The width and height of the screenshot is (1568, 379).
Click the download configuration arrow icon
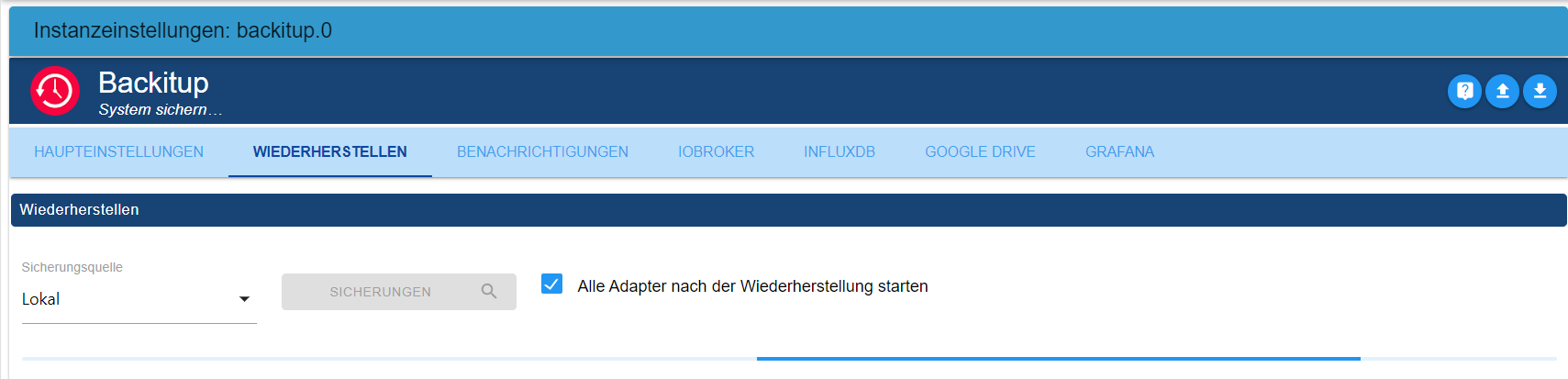point(1540,91)
